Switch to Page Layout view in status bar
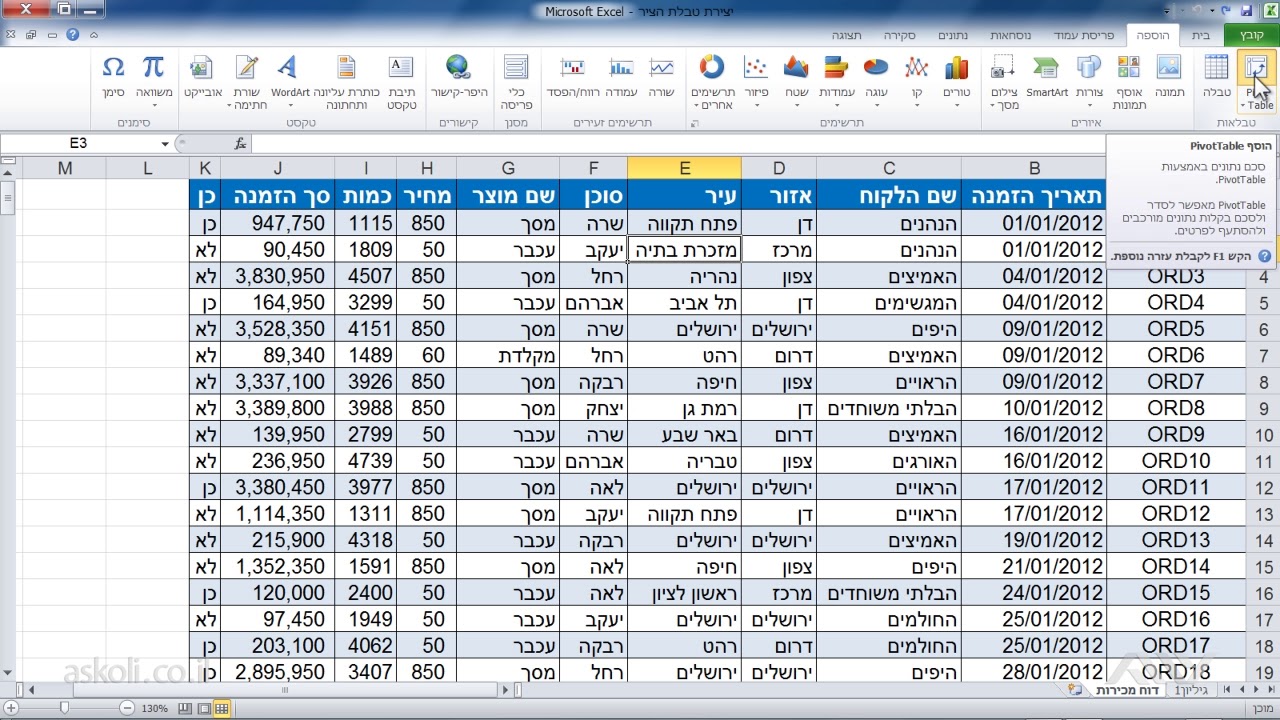The image size is (1280, 720). pyautogui.click(x=204, y=708)
